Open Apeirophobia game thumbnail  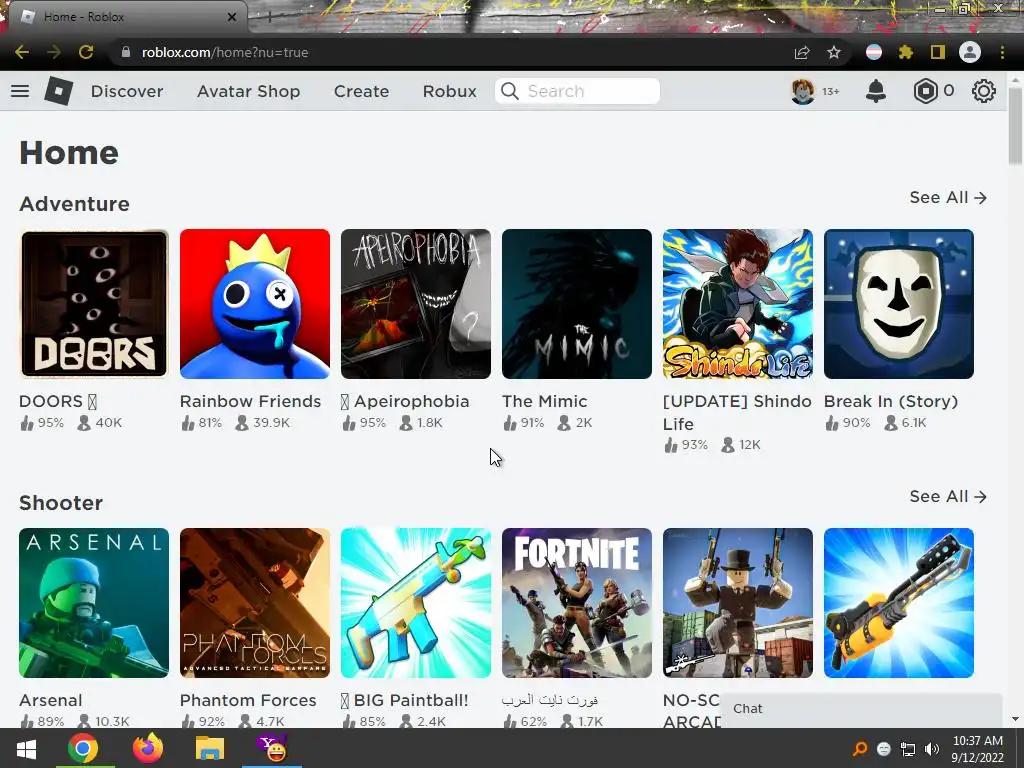tap(416, 304)
